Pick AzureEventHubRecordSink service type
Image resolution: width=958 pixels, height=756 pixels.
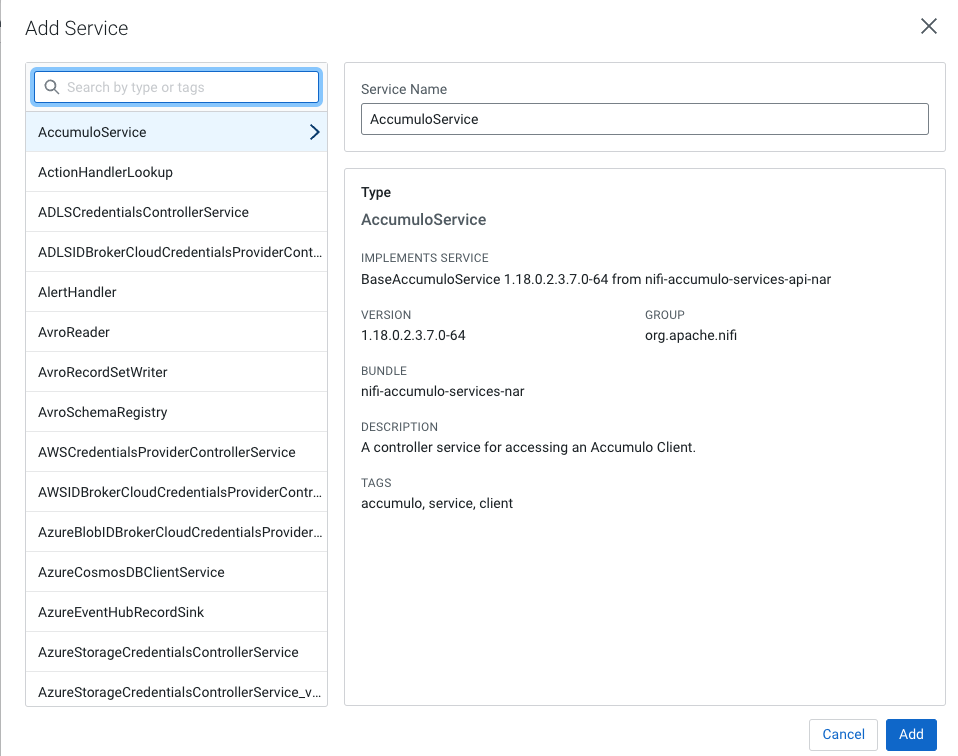[x=121, y=612]
